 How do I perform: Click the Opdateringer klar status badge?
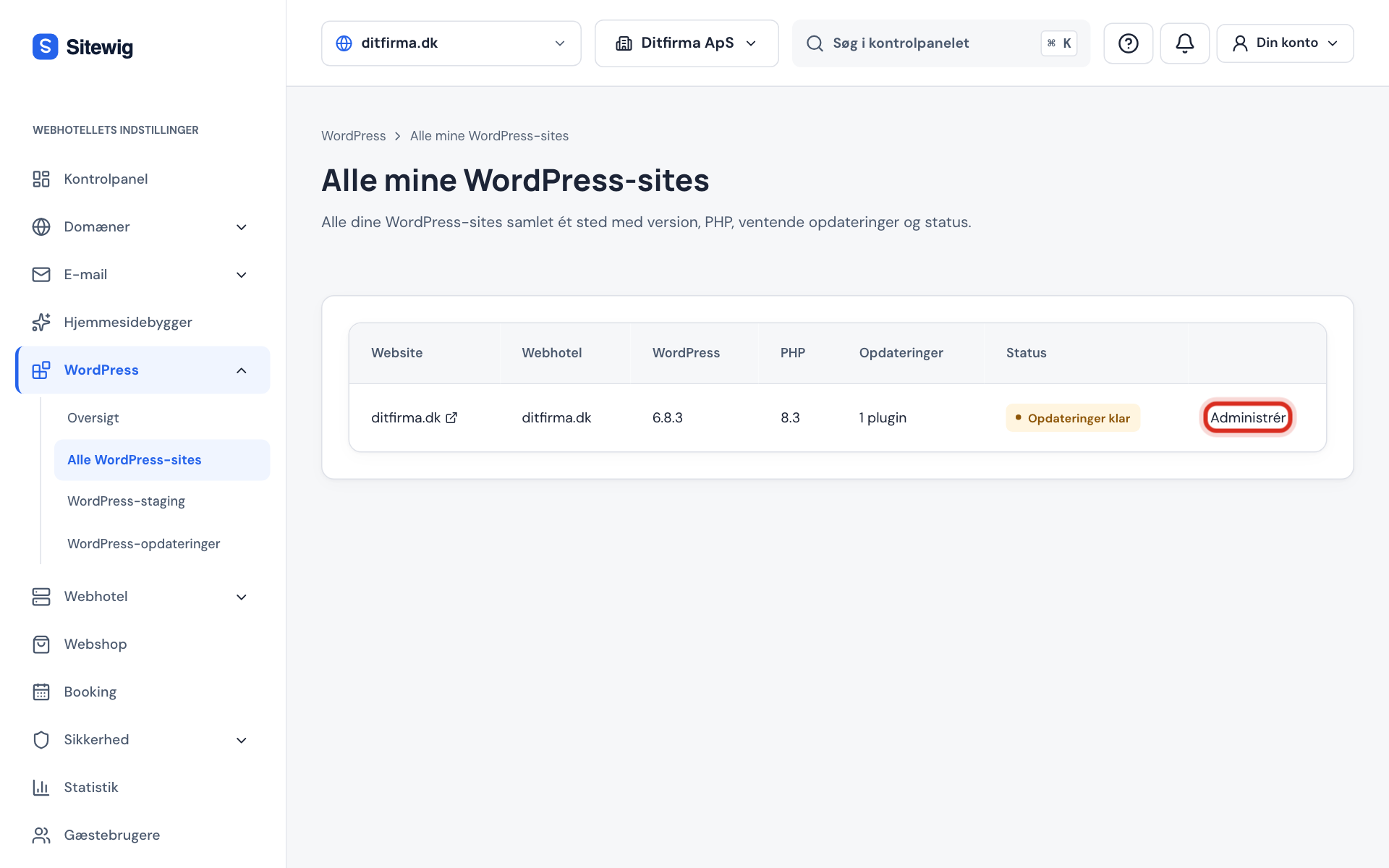click(x=1073, y=417)
